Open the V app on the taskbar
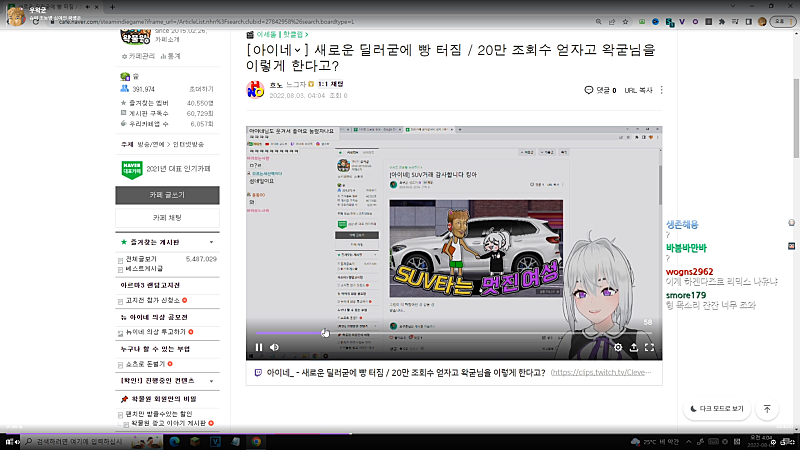Image resolution: width=800 pixels, height=450 pixels. click(215, 442)
